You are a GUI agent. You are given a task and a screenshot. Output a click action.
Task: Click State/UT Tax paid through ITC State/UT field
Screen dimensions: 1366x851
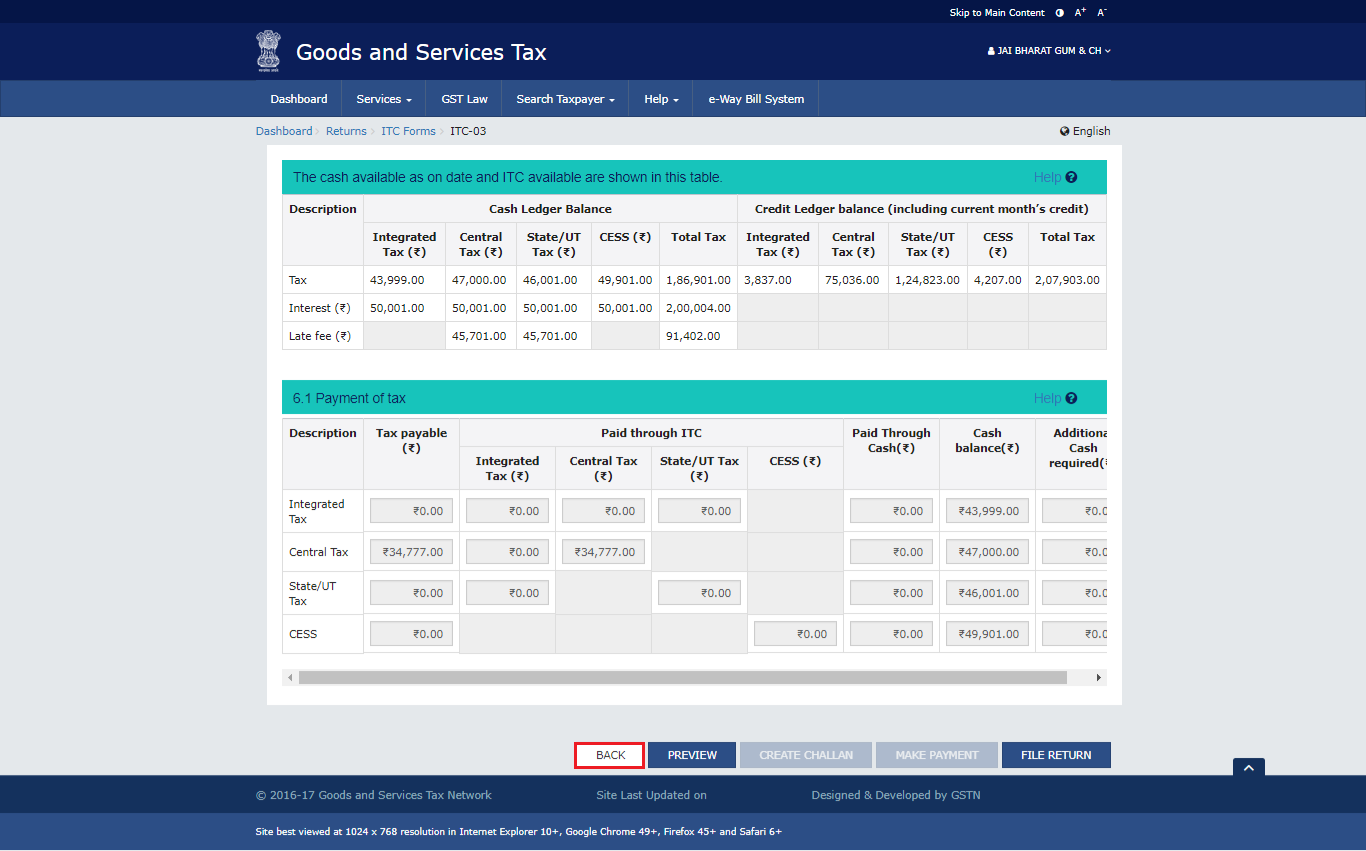click(x=699, y=593)
